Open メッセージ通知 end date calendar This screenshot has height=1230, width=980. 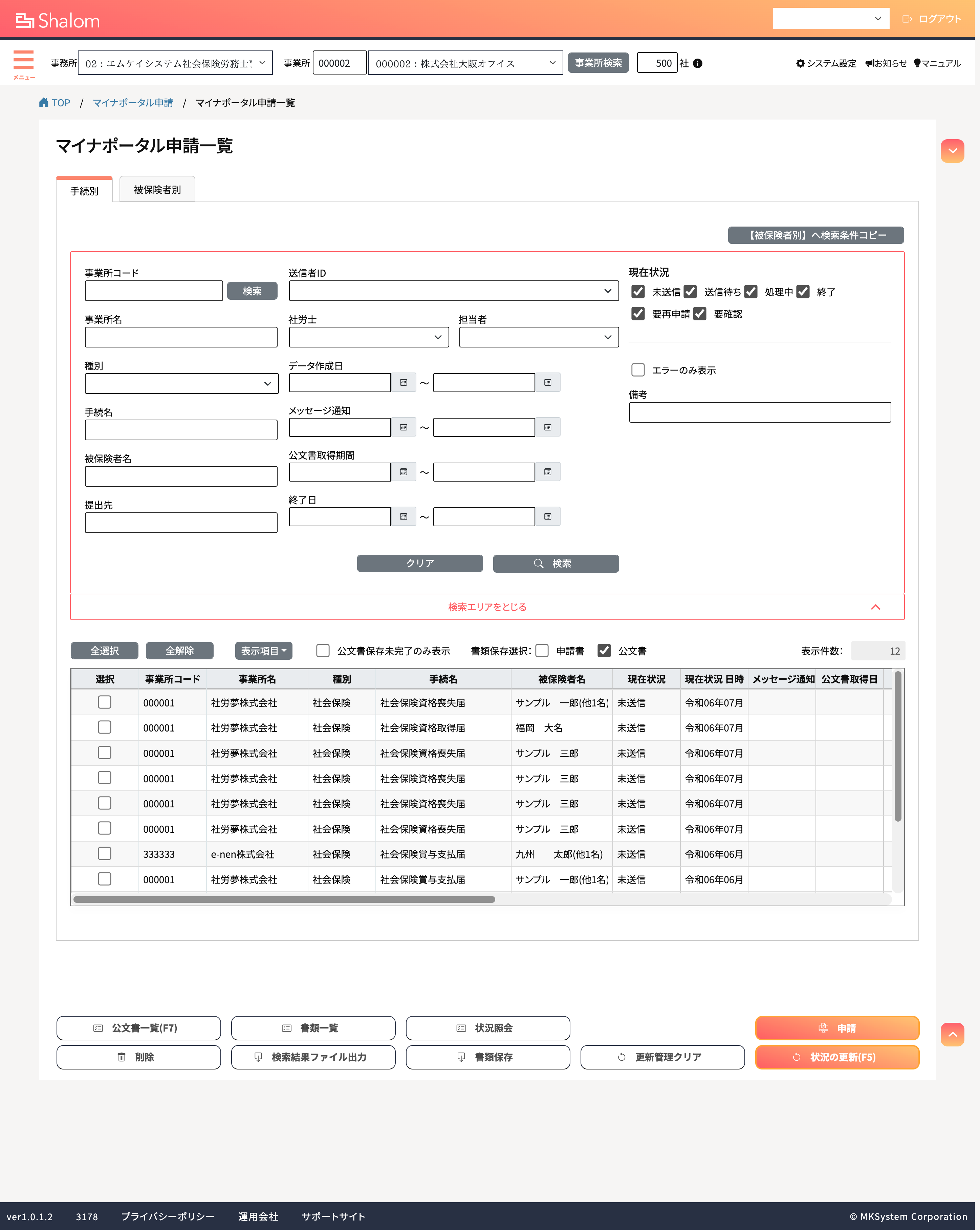tap(548, 427)
